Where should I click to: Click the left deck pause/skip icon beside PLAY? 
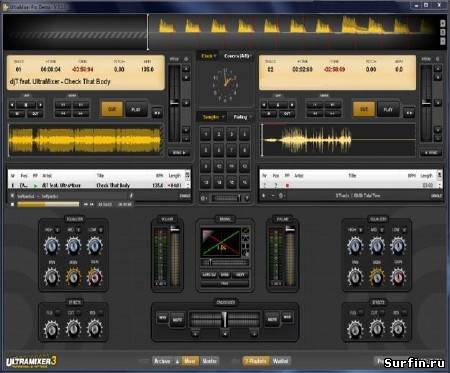(157, 113)
